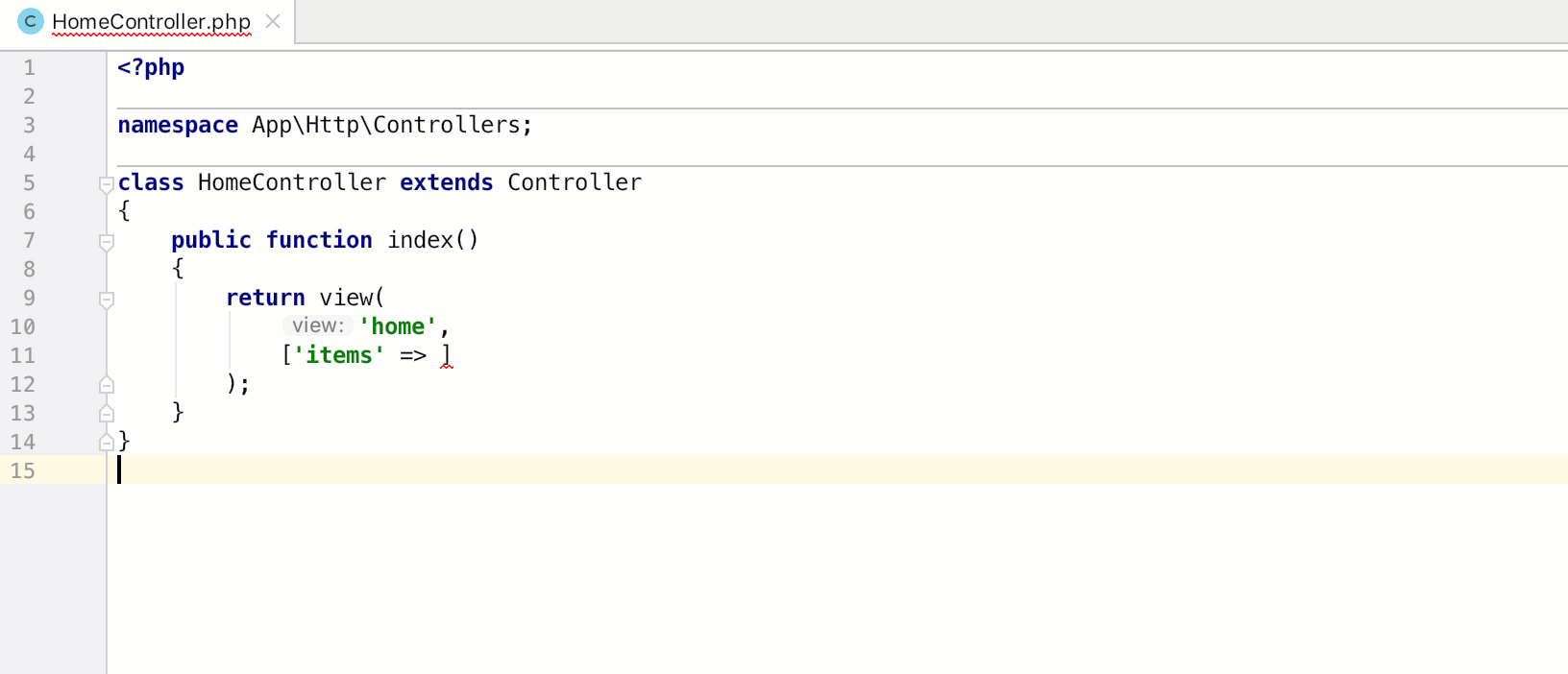
Task: Click the error-underlined closing bracket on line 11
Action: [446, 355]
